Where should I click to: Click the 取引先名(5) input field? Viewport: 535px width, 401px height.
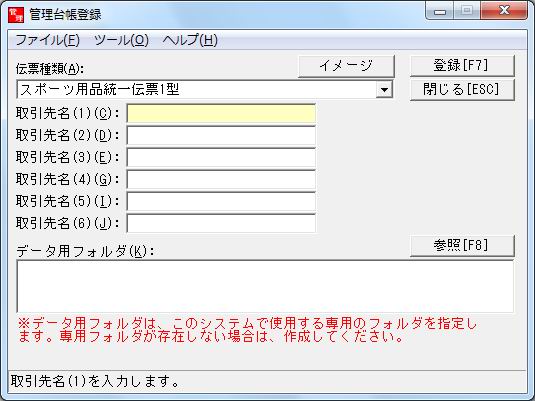click(221, 201)
